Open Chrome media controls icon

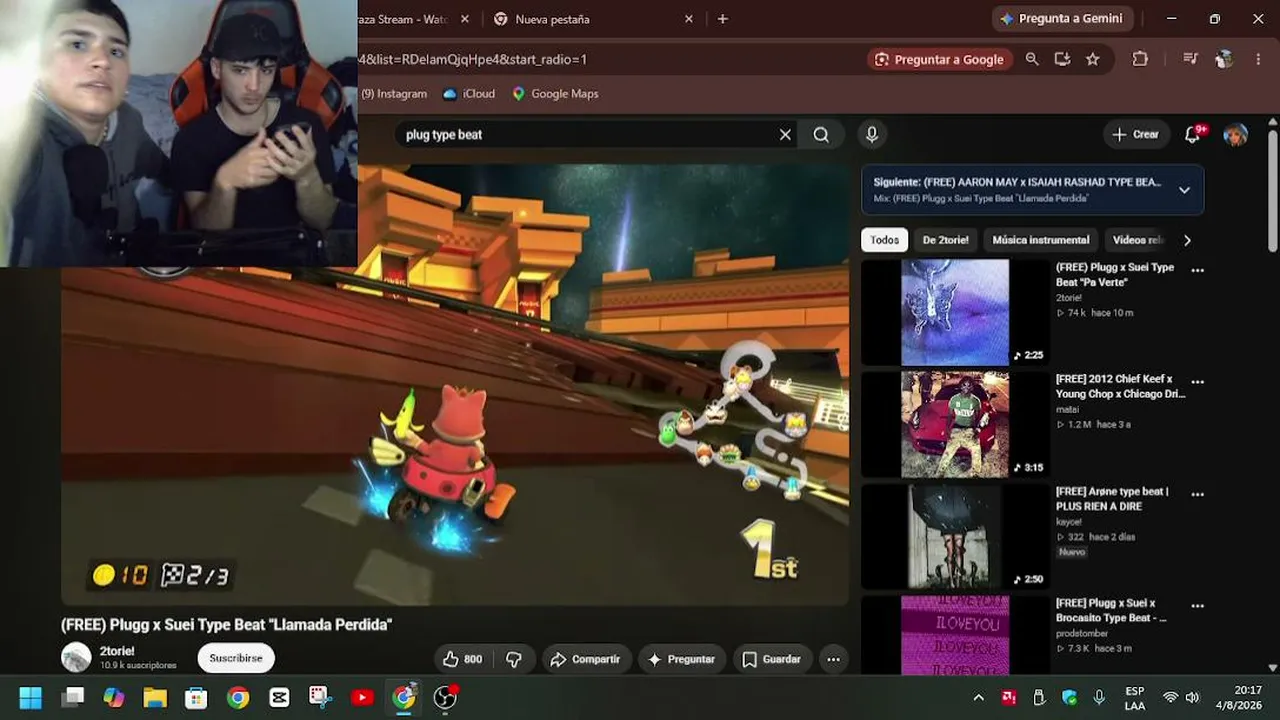tap(1190, 60)
